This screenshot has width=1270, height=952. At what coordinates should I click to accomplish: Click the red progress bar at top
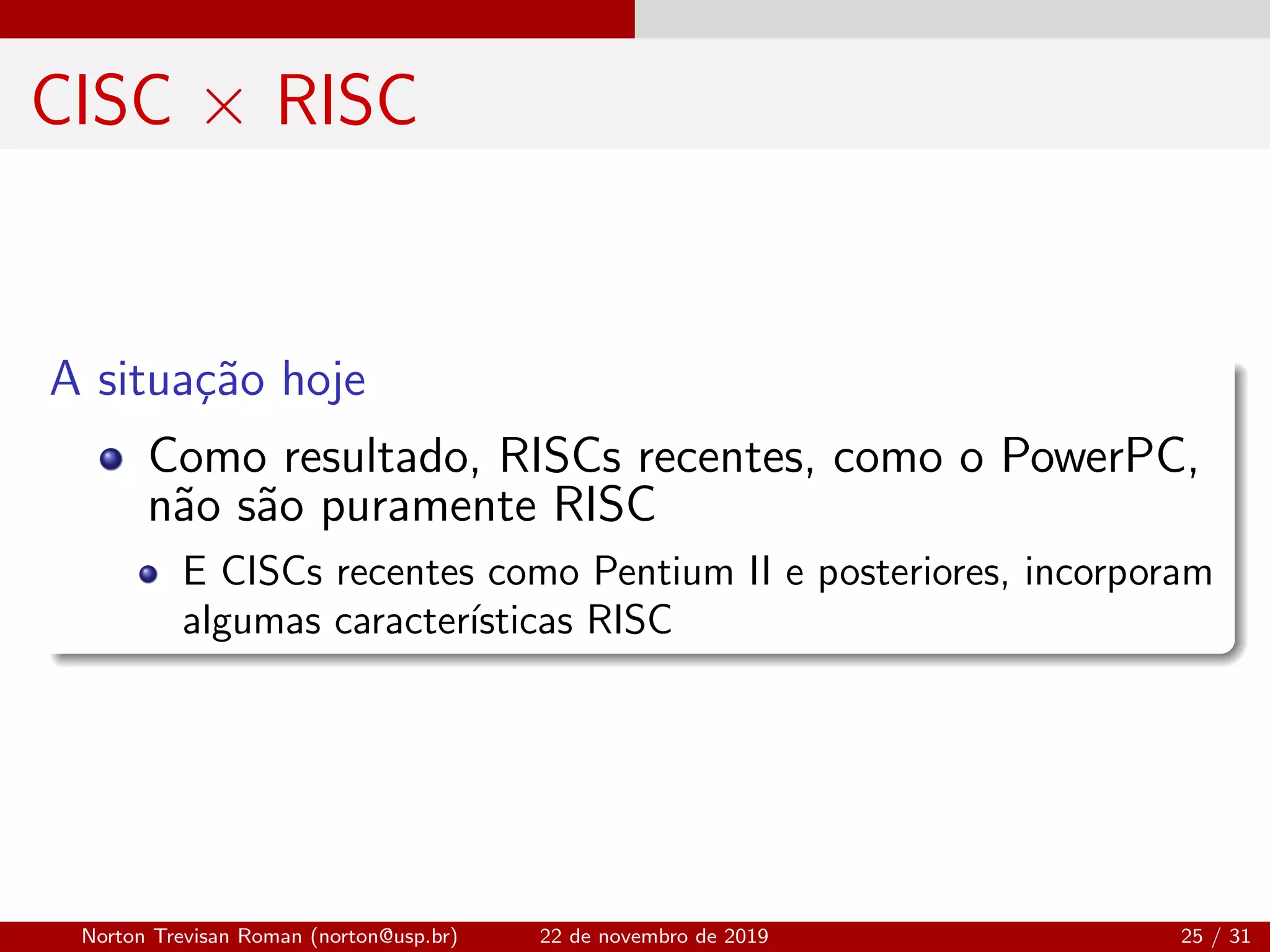(317, 19)
